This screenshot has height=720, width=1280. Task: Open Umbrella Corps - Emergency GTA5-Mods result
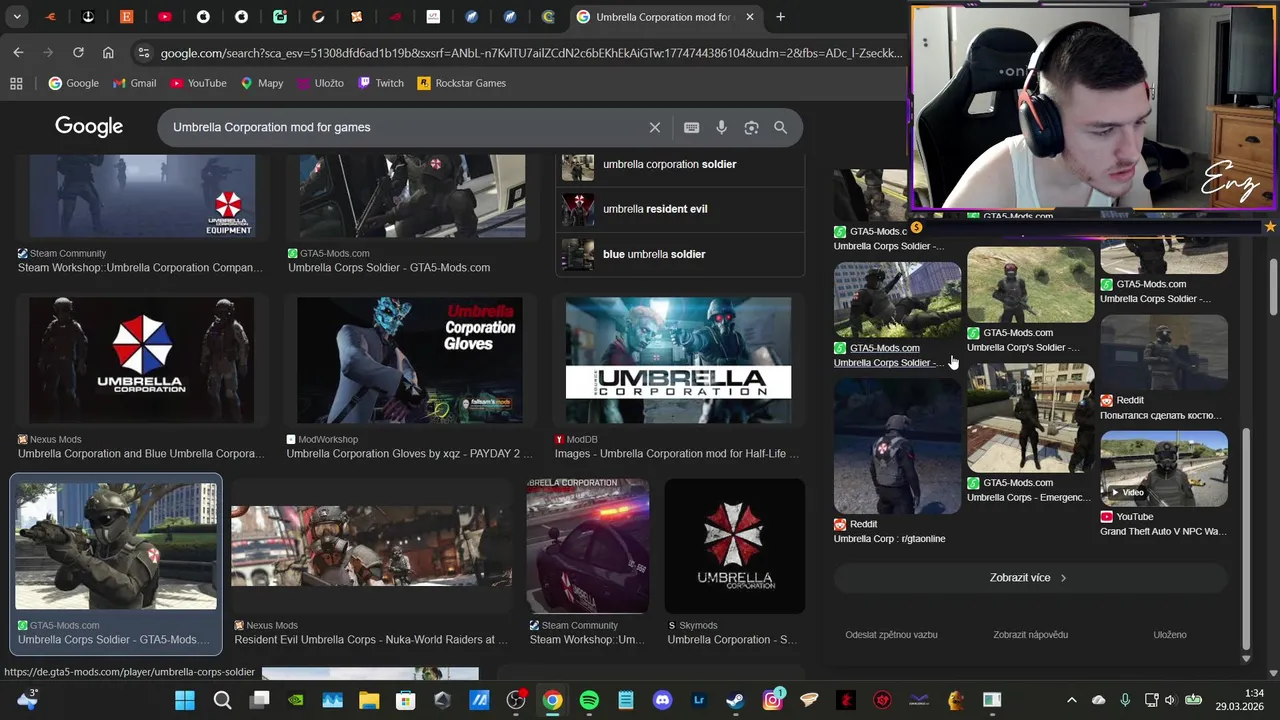tap(1030, 418)
